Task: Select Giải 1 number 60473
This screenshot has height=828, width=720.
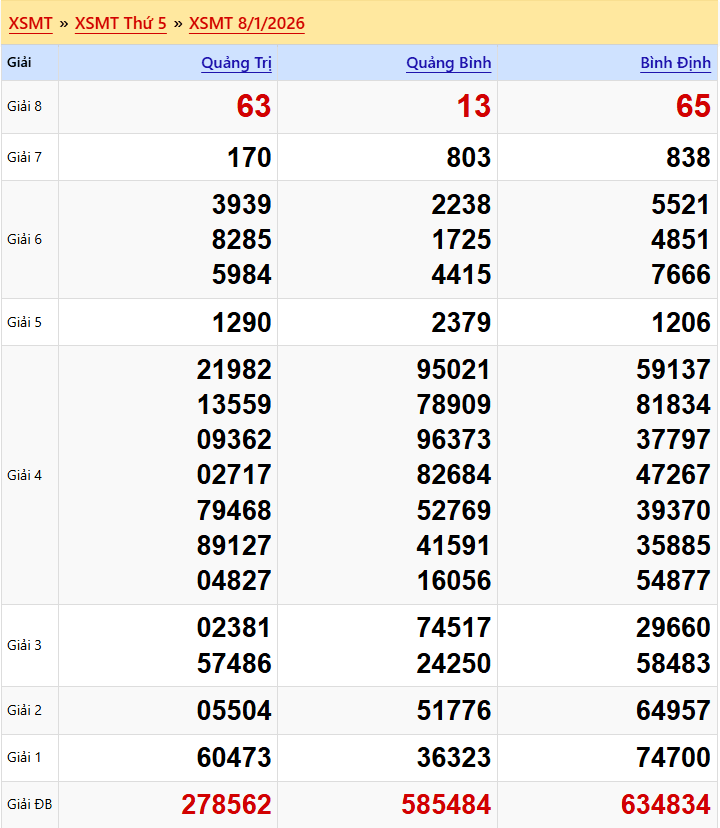Action: (x=234, y=758)
